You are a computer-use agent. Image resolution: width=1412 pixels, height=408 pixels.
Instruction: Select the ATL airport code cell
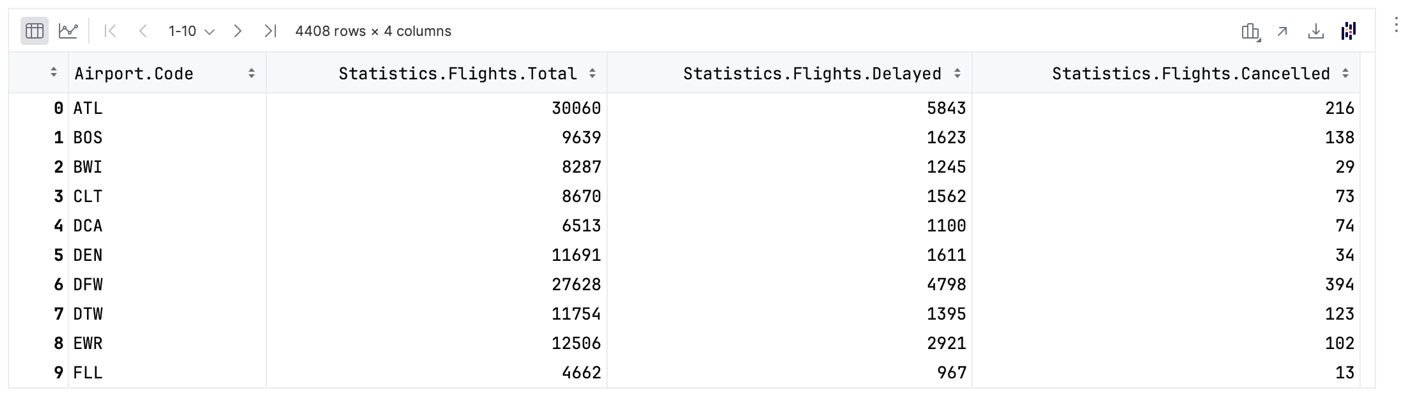[x=88, y=108]
